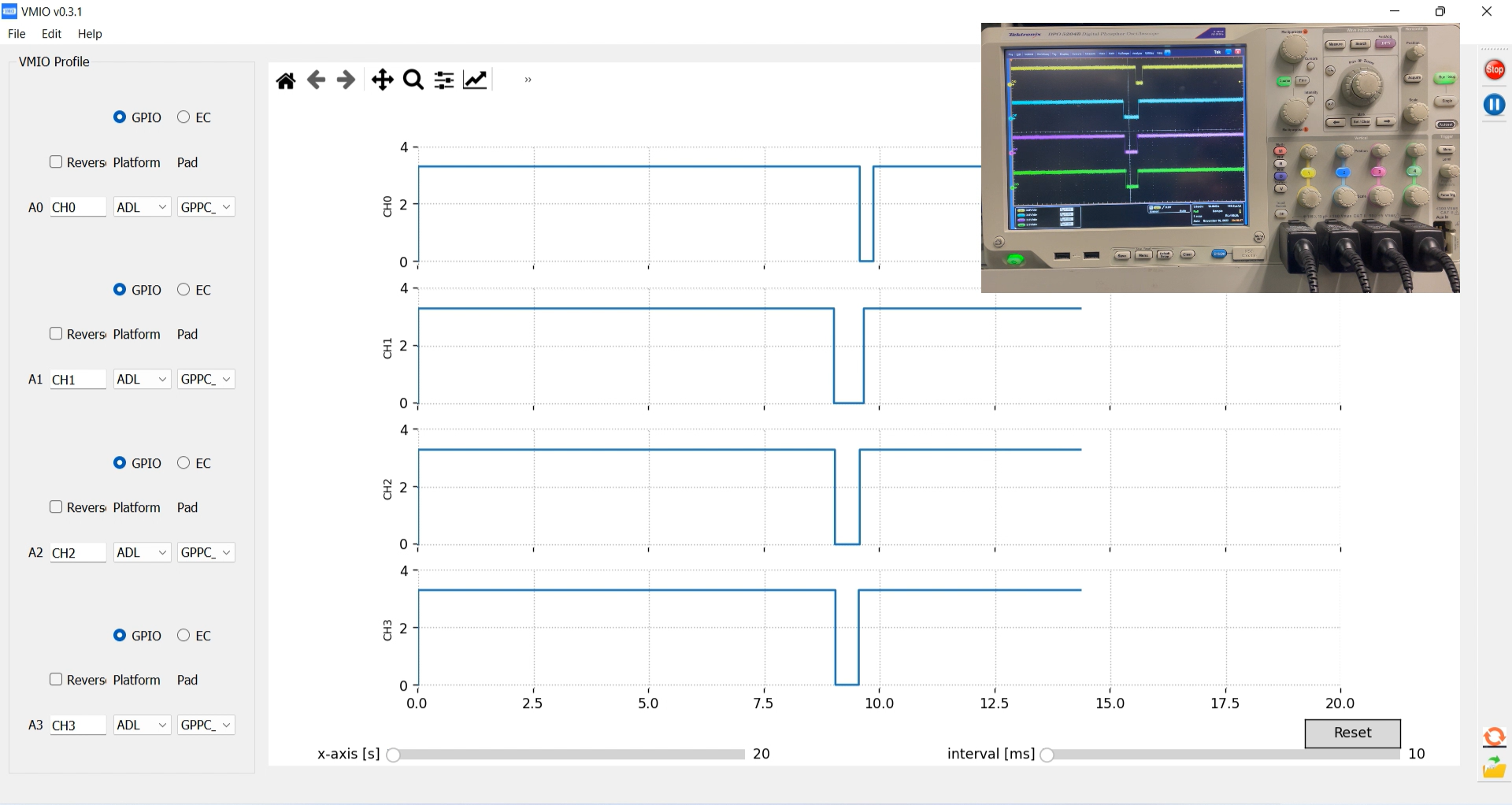The width and height of the screenshot is (1512, 805).
Task: Toggle Reverse checkbox for channel A2
Action: (56, 506)
